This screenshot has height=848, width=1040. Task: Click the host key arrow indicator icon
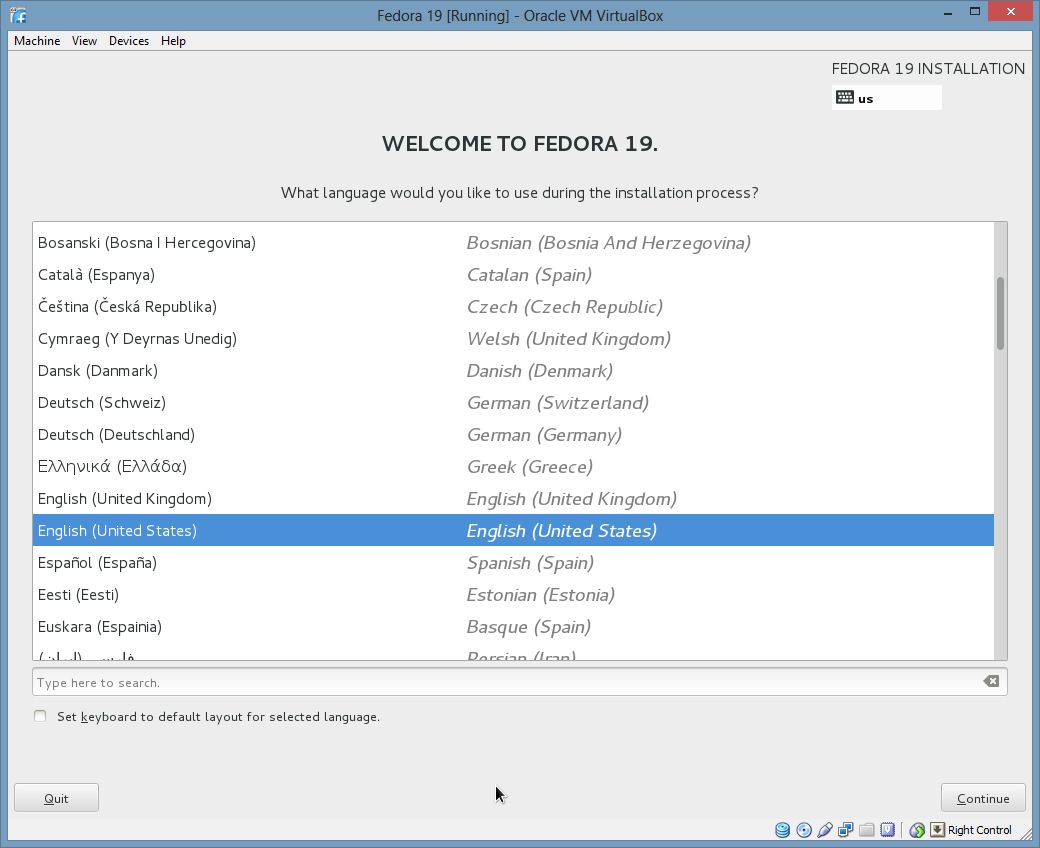[937, 829]
